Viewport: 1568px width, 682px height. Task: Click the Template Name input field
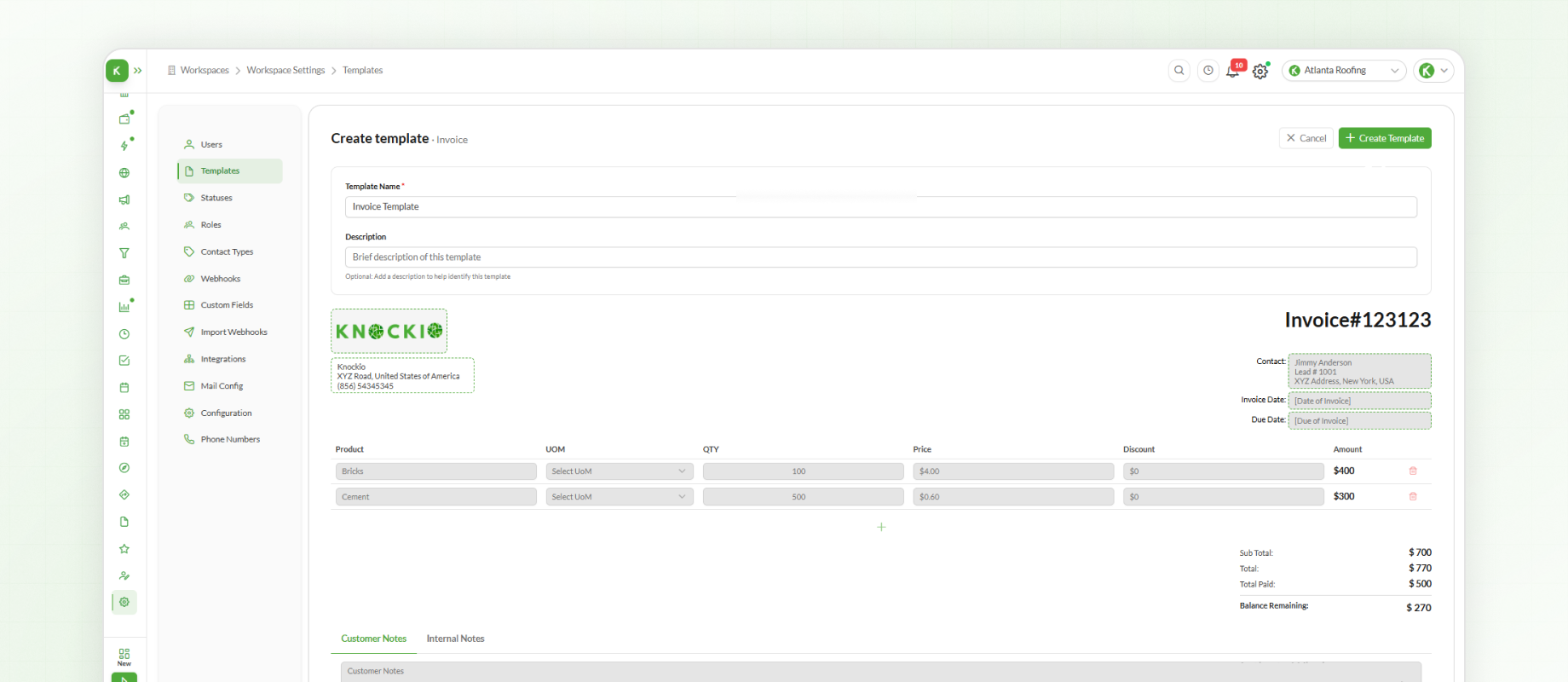tap(881, 207)
